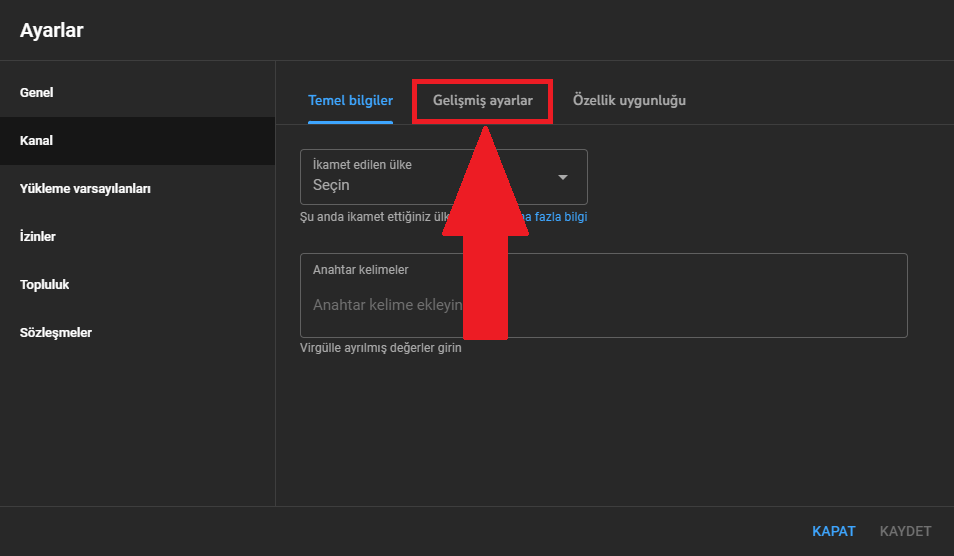954x556 pixels.
Task: Follow the 'fazla bilgi' blue link
Action: coord(561,217)
